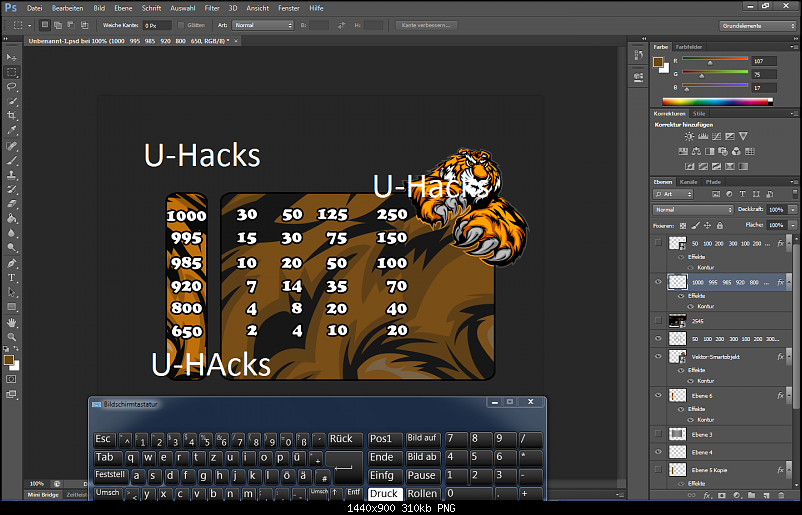Screen dimensions: 802x515
Task: Select the Path Selection tool
Action: tap(12, 293)
